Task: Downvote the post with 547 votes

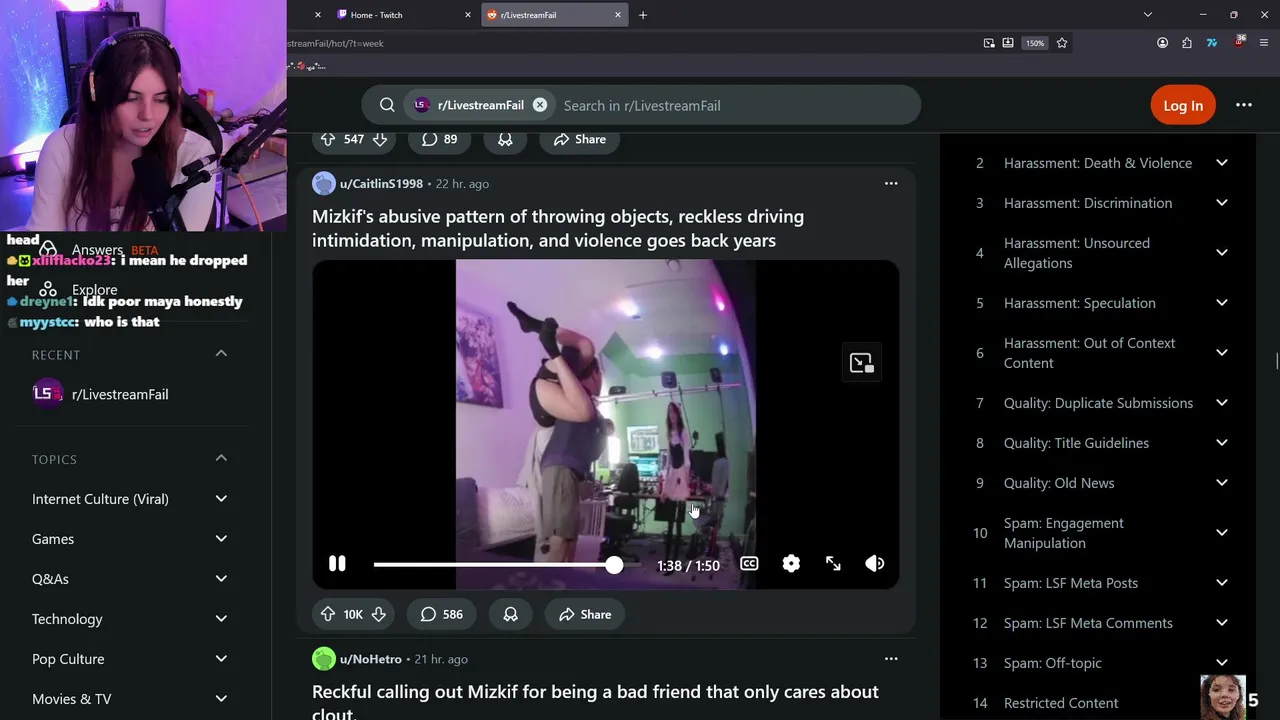Action: point(380,139)
